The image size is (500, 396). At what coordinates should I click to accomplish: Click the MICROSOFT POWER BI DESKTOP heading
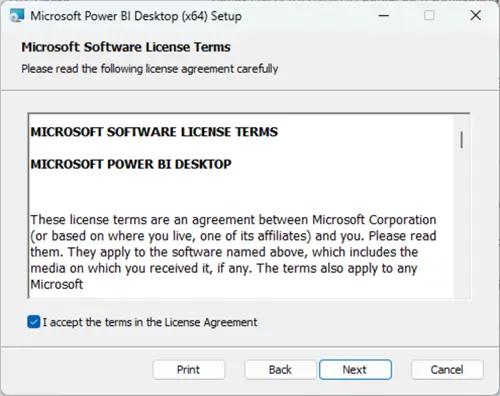tap(131, 164)
